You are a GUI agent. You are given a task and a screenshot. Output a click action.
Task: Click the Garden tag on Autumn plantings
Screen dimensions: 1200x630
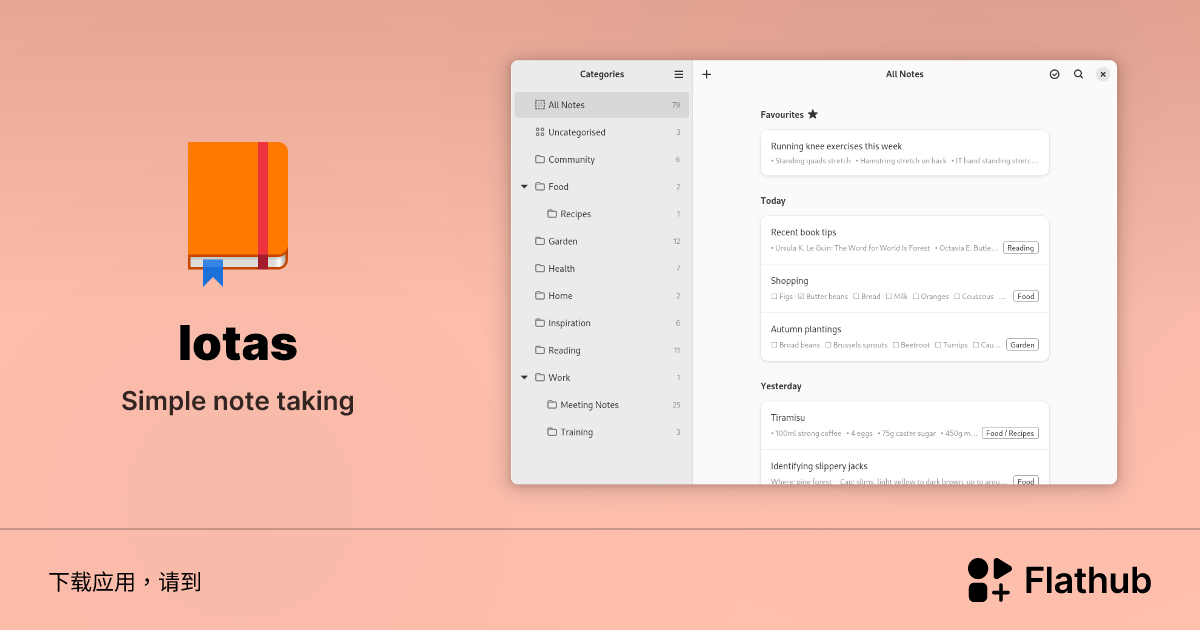pos(1022,345)
